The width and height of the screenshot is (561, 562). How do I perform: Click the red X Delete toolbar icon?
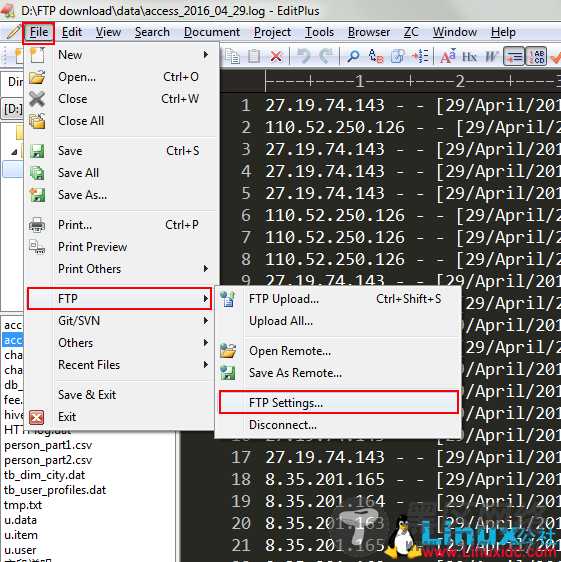276,56
